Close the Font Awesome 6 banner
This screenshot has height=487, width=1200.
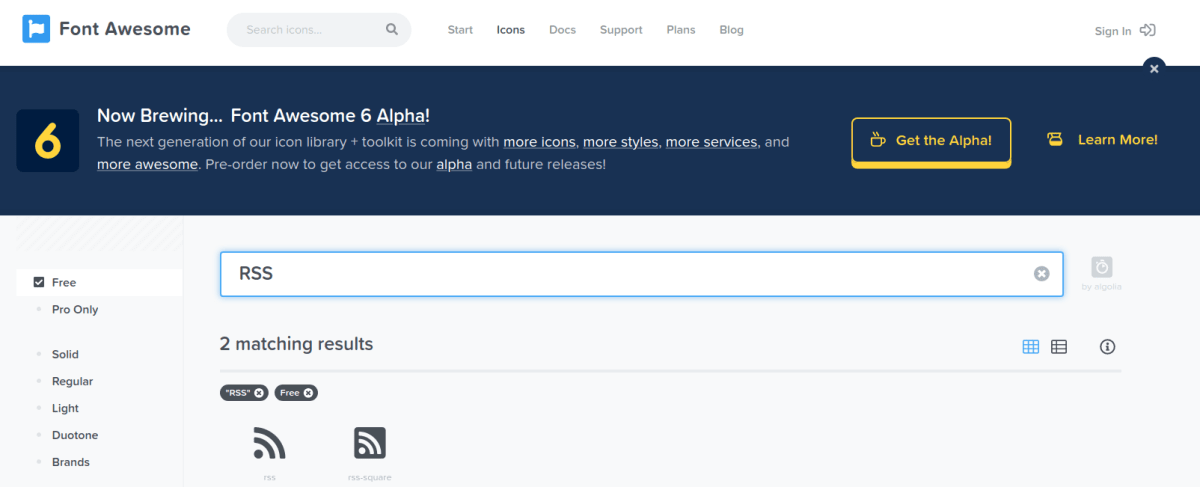[1154, 68]
